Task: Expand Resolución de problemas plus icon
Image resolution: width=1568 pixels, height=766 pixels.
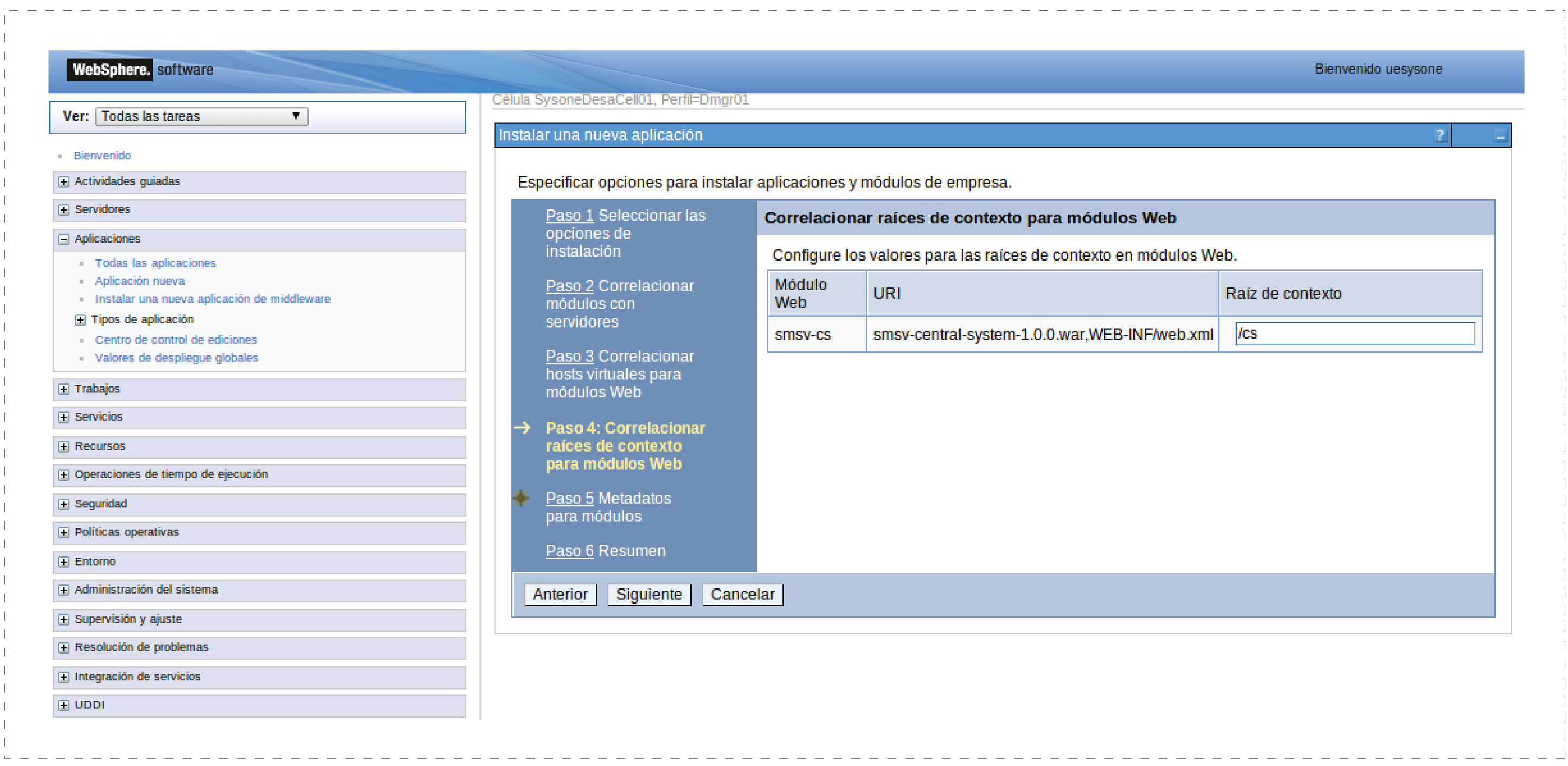Action: [63, 647]
